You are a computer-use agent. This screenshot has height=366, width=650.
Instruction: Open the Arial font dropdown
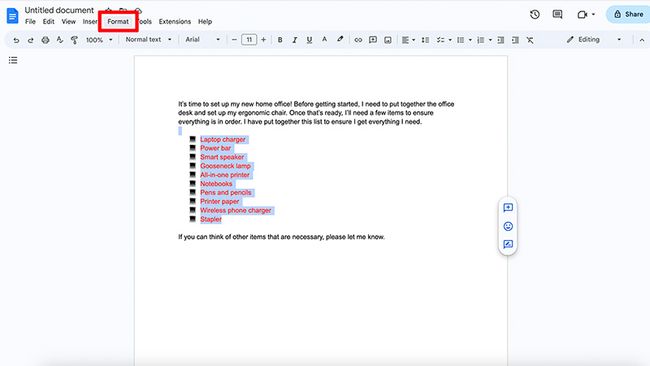point(202,39)
